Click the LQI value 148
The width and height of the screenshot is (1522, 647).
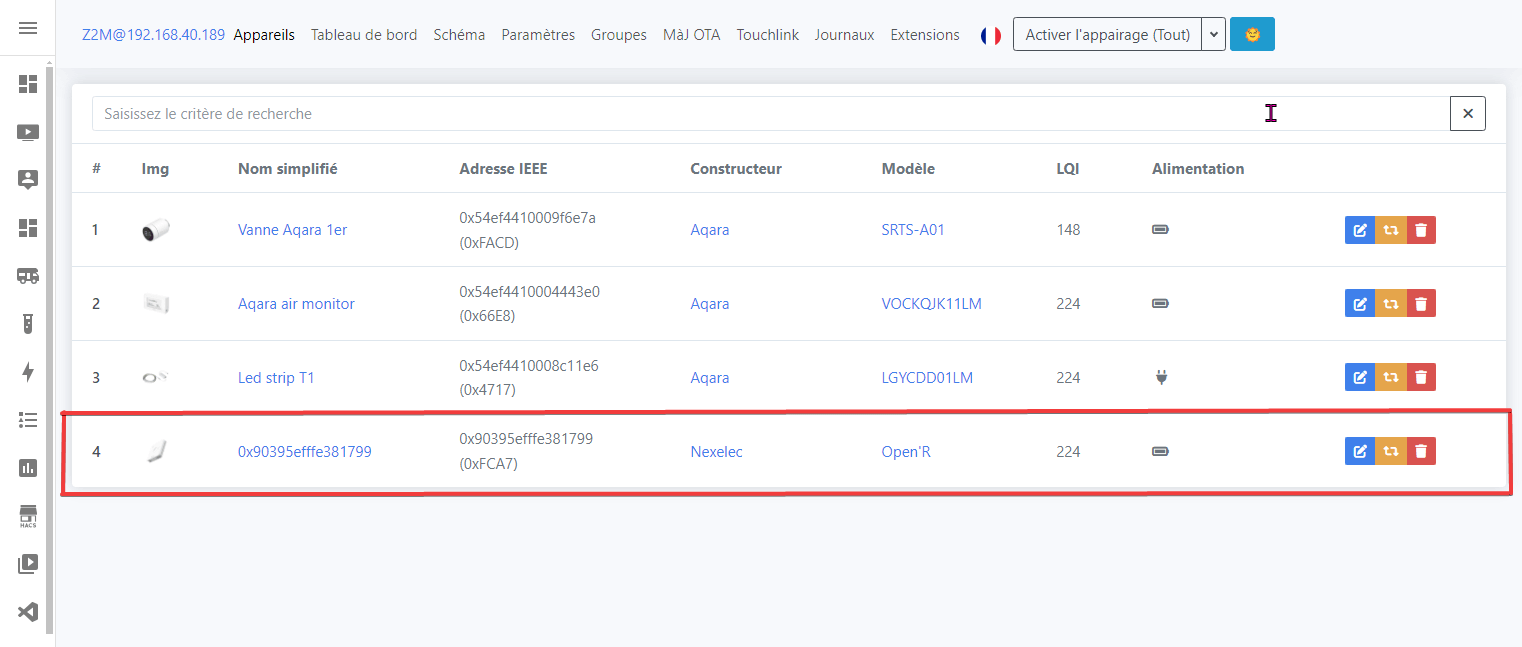(x=1068, y=230)
